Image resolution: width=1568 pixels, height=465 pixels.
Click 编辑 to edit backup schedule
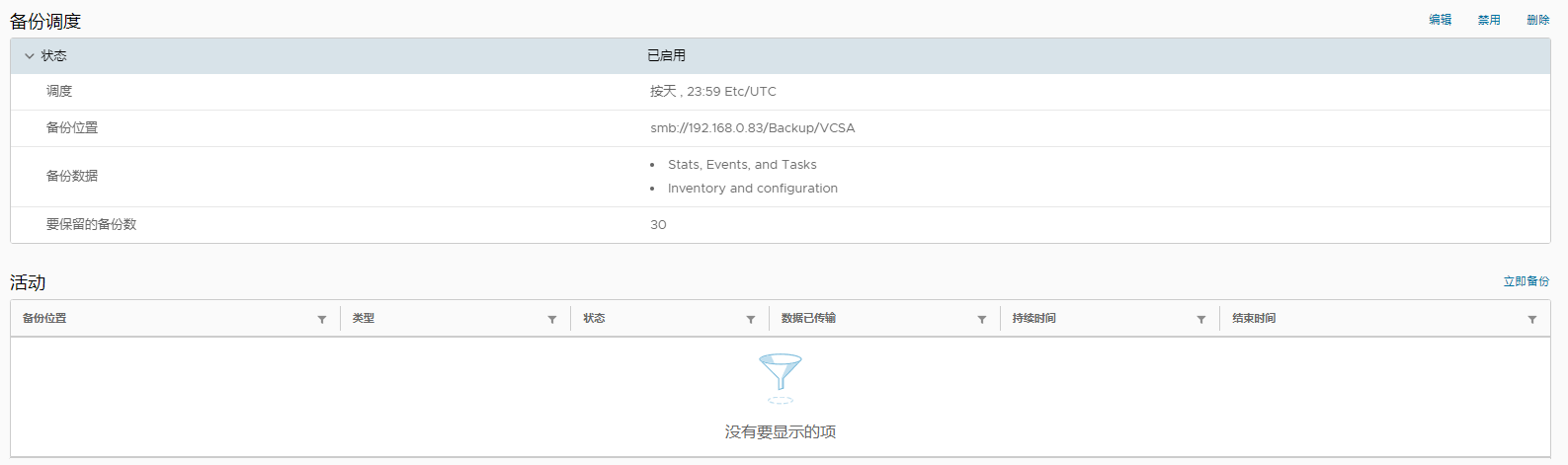coord(1440,20)
